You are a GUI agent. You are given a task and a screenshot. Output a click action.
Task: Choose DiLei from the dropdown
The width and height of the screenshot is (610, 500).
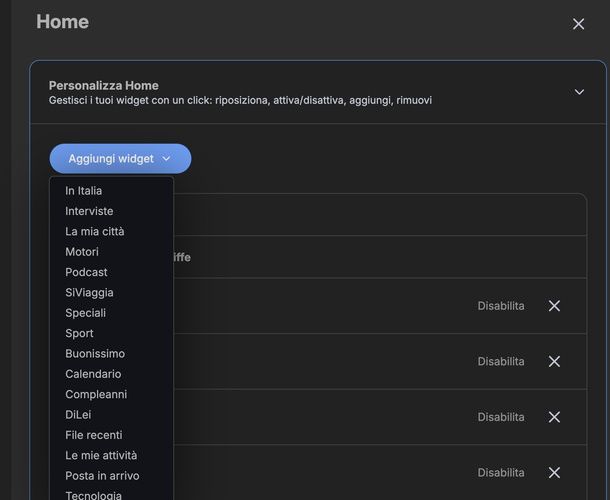78,415
